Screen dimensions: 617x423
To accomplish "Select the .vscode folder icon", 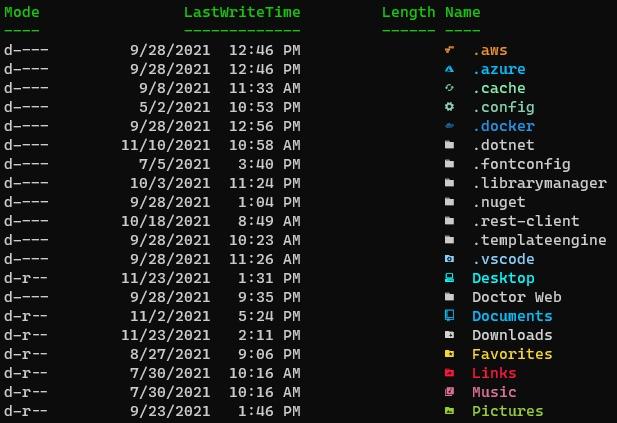I will coord(449,259).
